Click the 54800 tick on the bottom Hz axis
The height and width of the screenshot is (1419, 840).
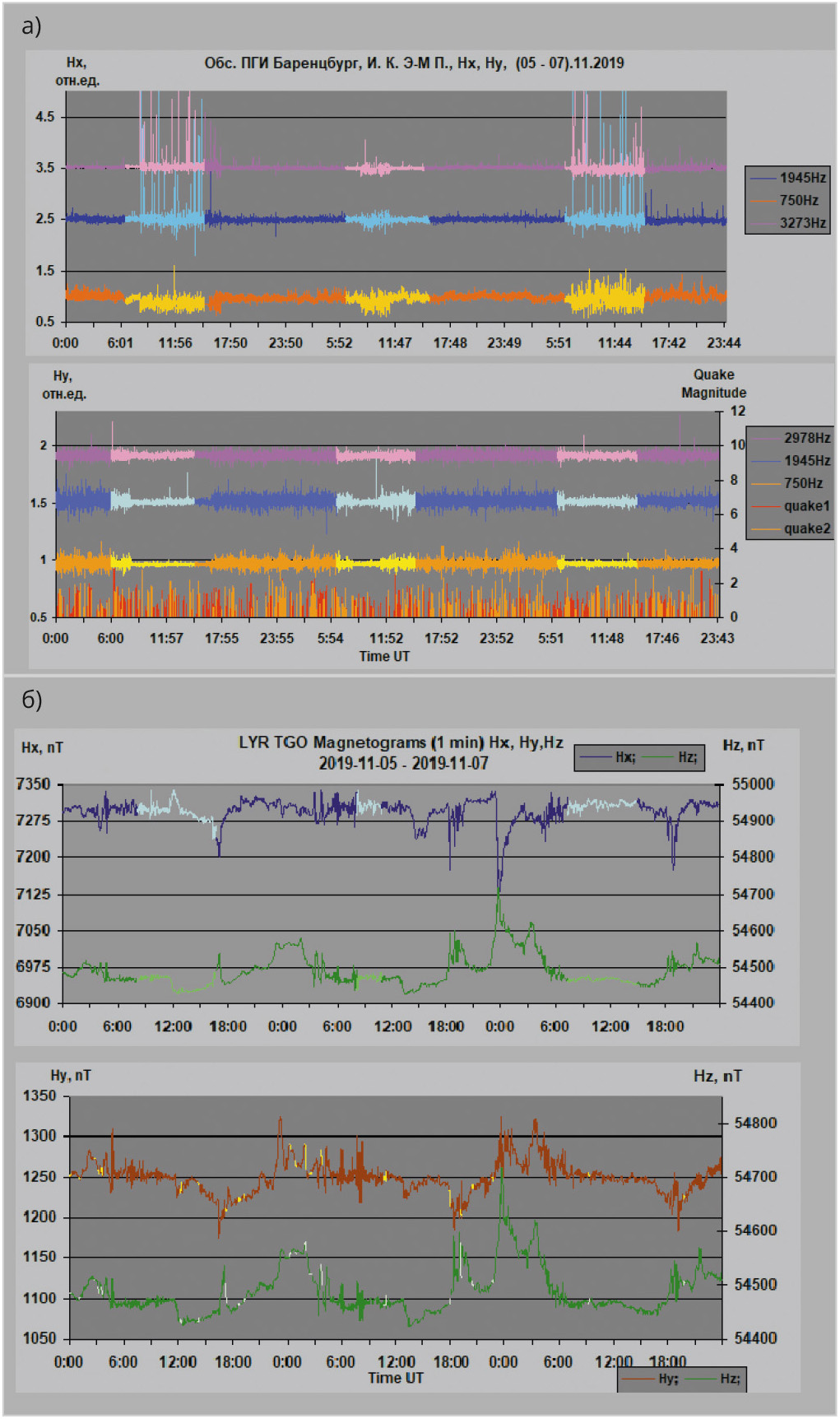click(754, 1123)
